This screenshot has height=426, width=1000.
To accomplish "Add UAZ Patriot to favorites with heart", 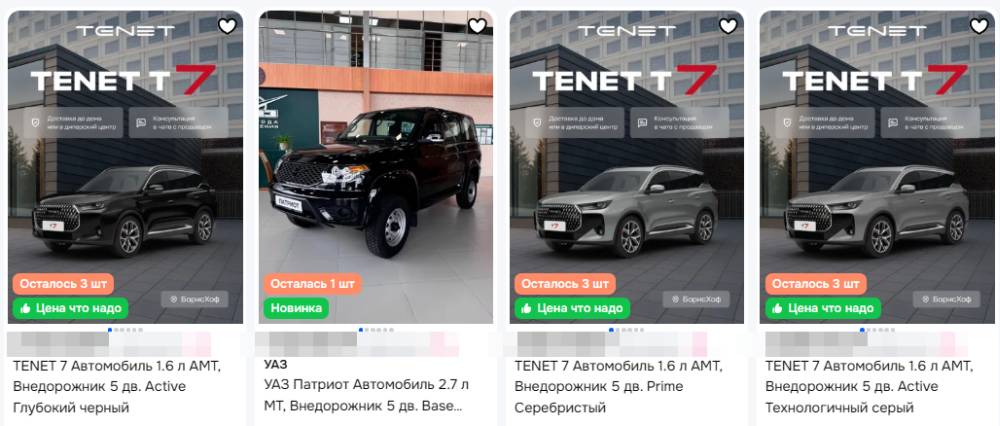I will [478, 26].
